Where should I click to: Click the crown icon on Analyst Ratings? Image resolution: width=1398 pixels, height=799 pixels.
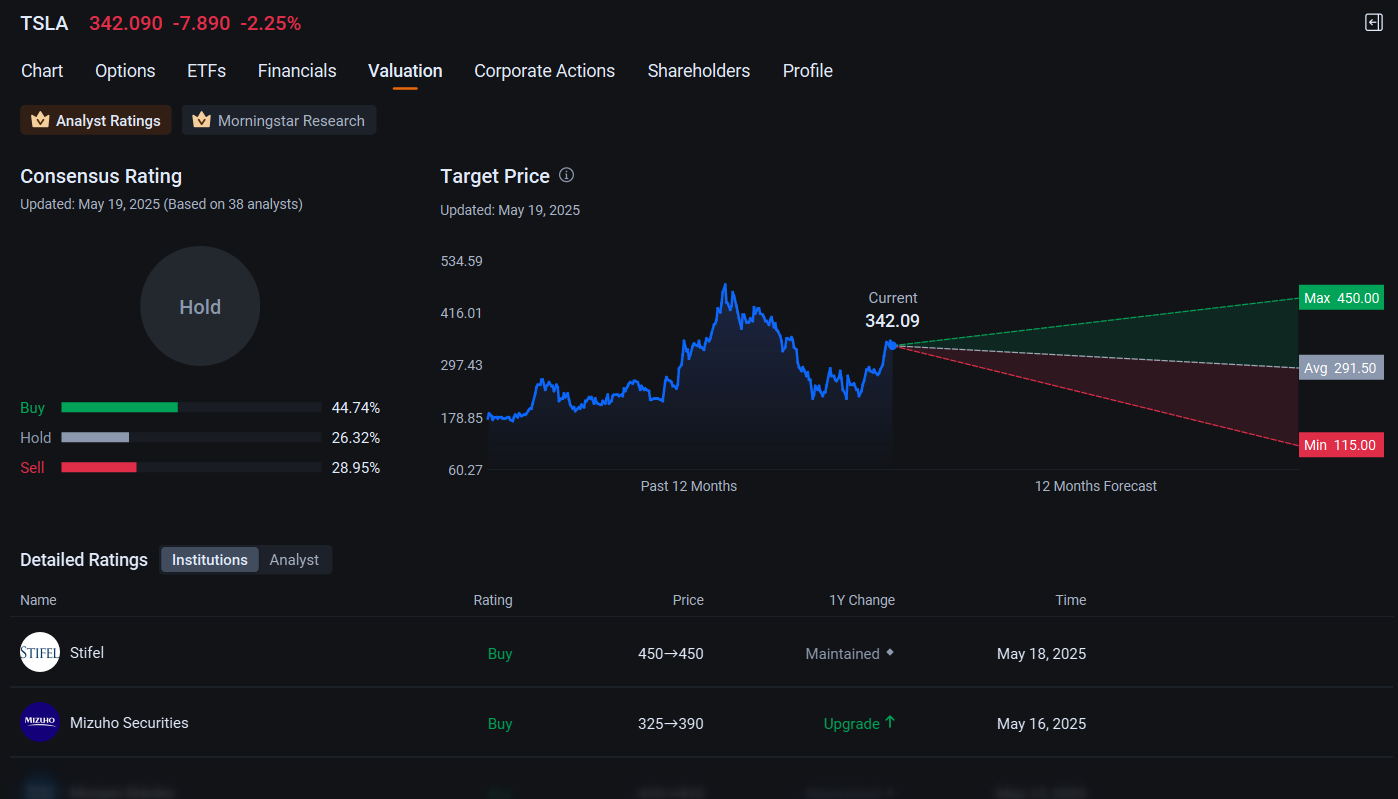click(x=40, y=120)
